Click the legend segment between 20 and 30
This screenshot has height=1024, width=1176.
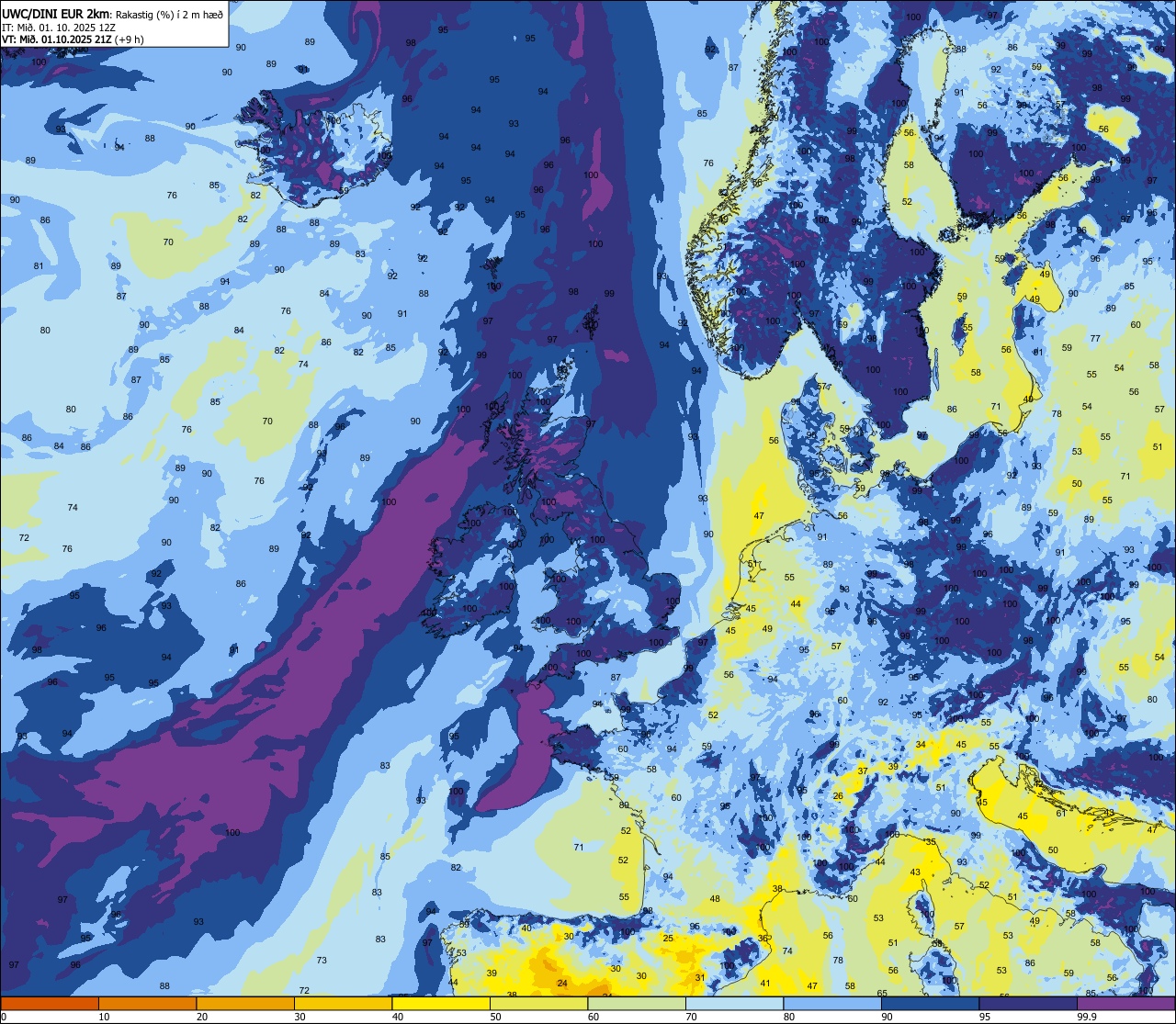(x=245, y=1003)
